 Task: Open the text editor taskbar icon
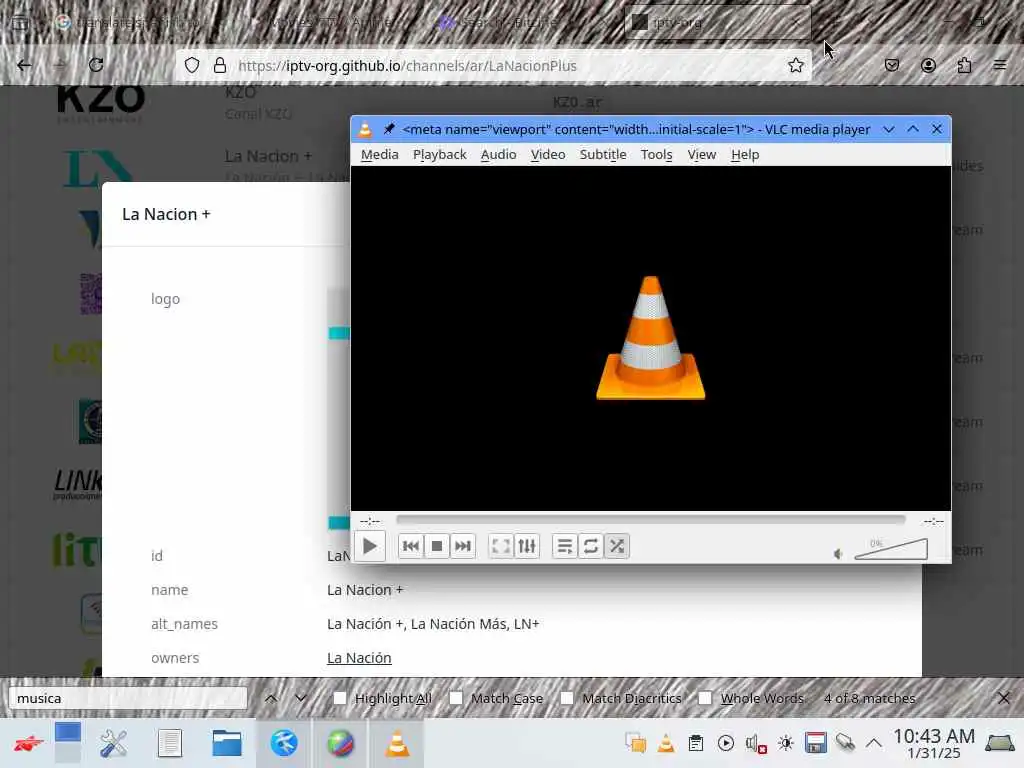(x=170, y=743)
